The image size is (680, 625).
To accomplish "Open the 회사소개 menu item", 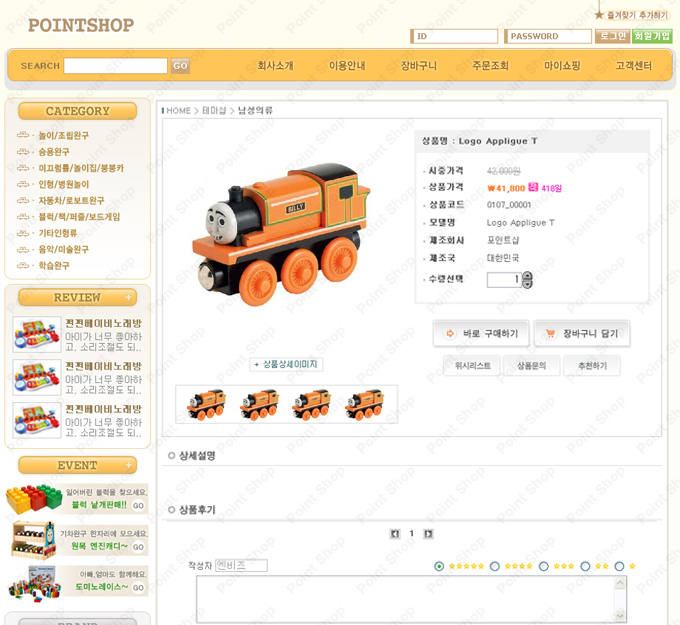I will point(275,65).
